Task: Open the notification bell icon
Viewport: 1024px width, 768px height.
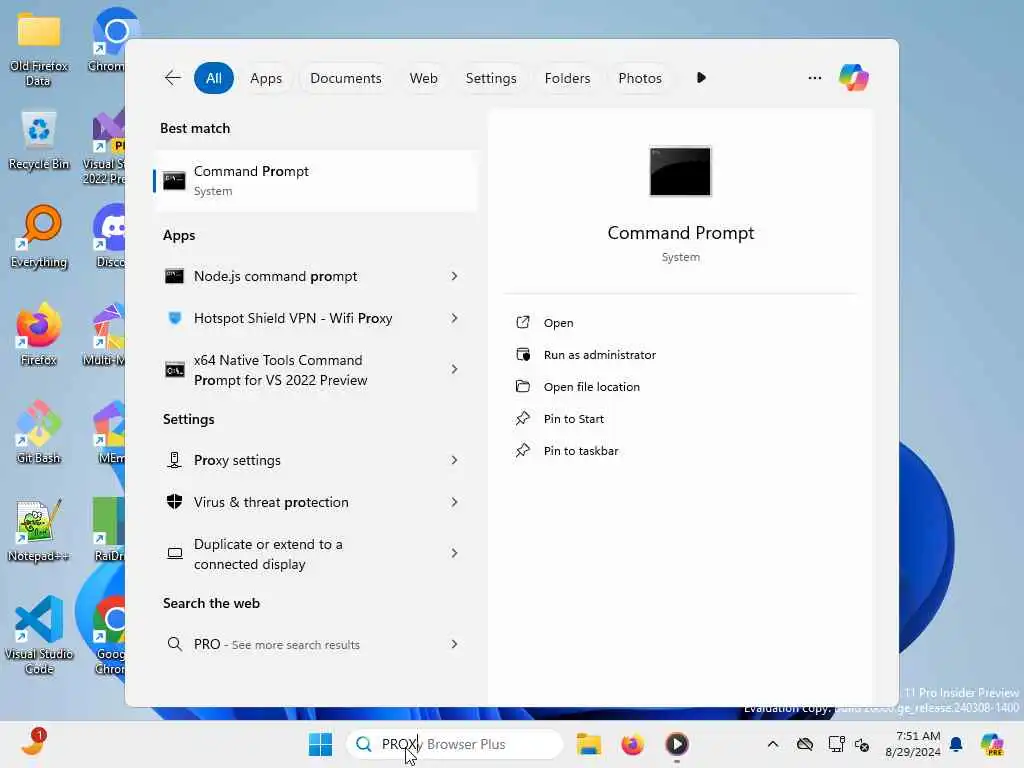Action: coord(956,744)
